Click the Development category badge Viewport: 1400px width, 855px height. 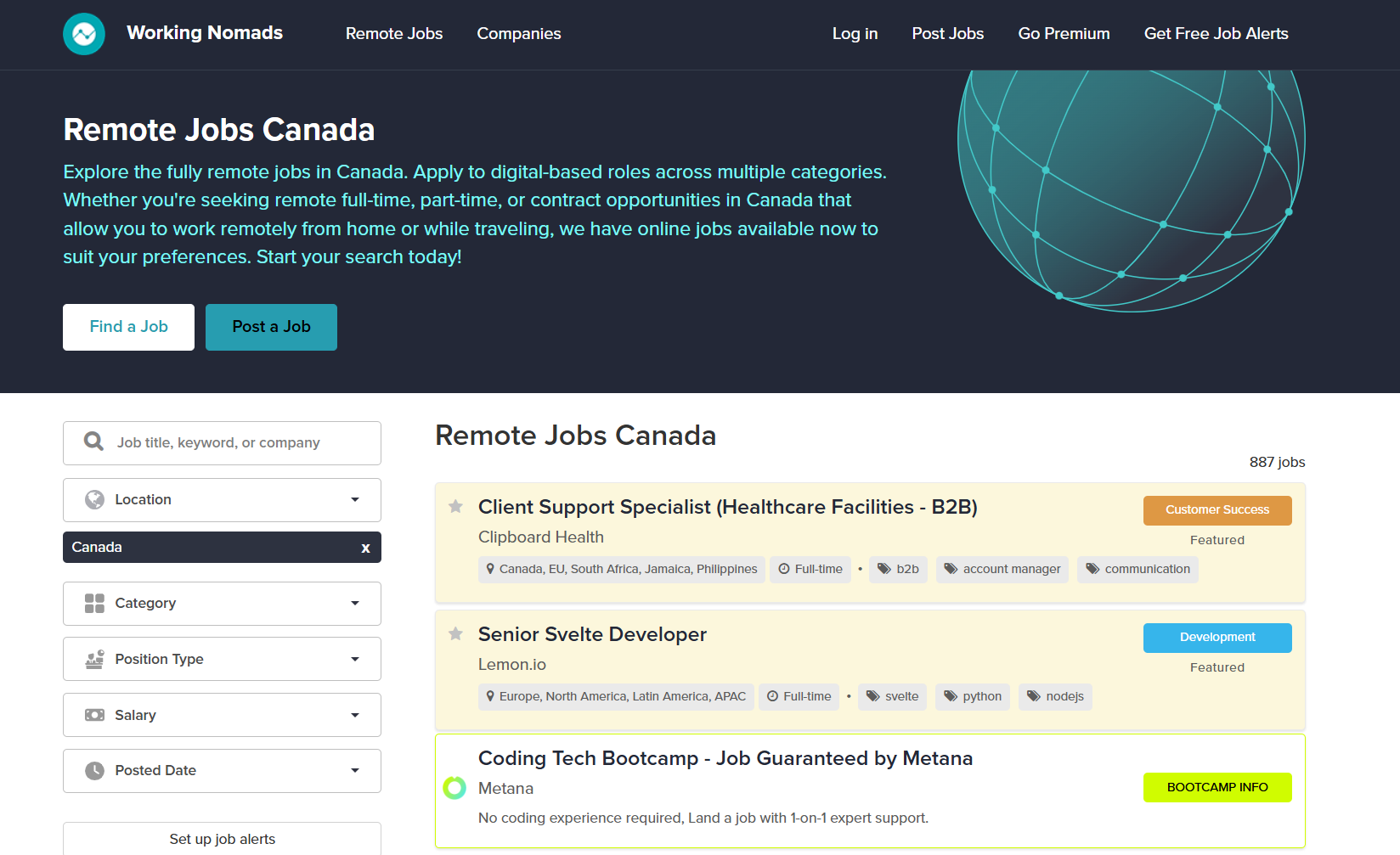(1217, 638)
